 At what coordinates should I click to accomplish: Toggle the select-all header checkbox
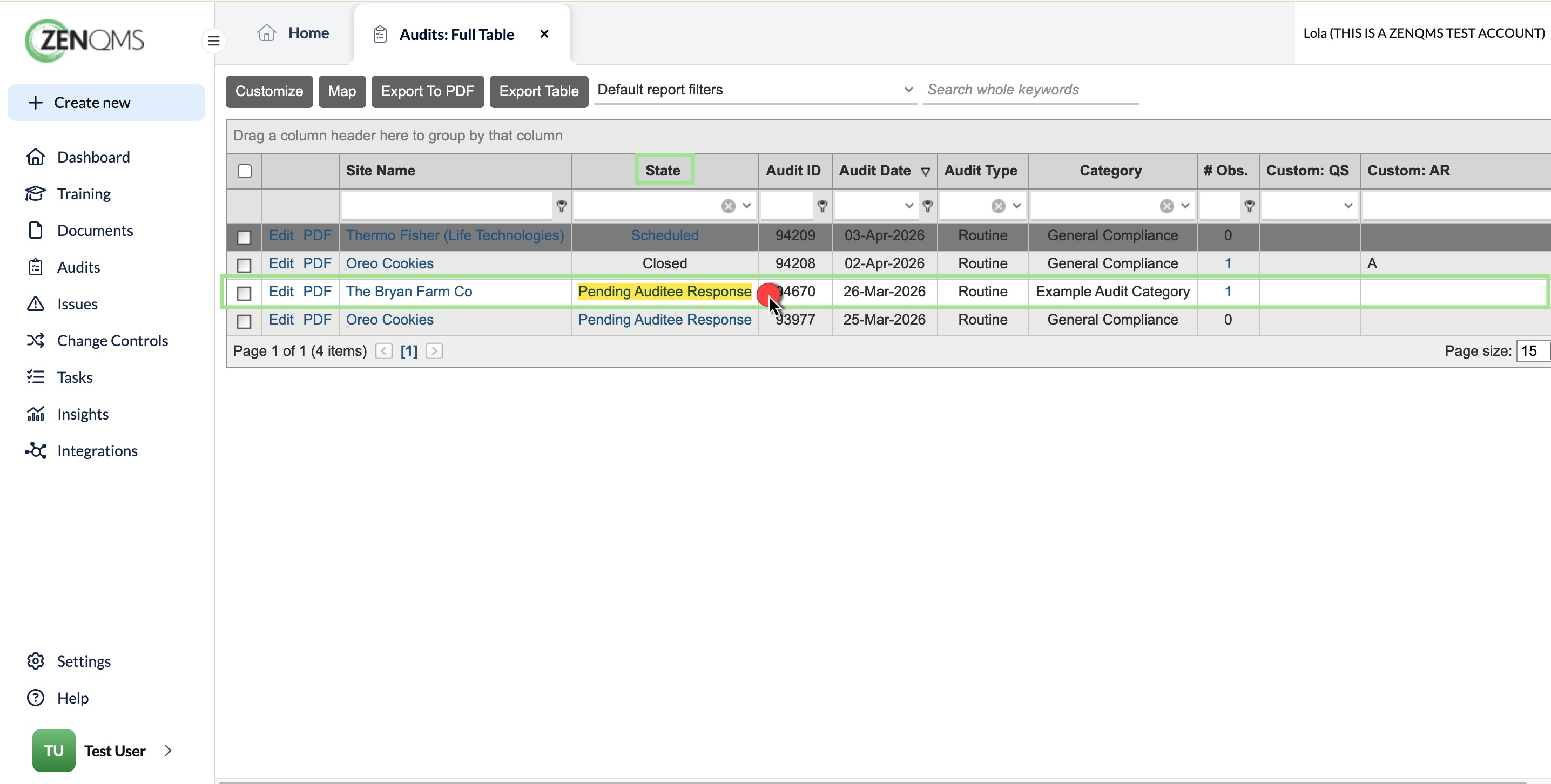tap(245, 171)
